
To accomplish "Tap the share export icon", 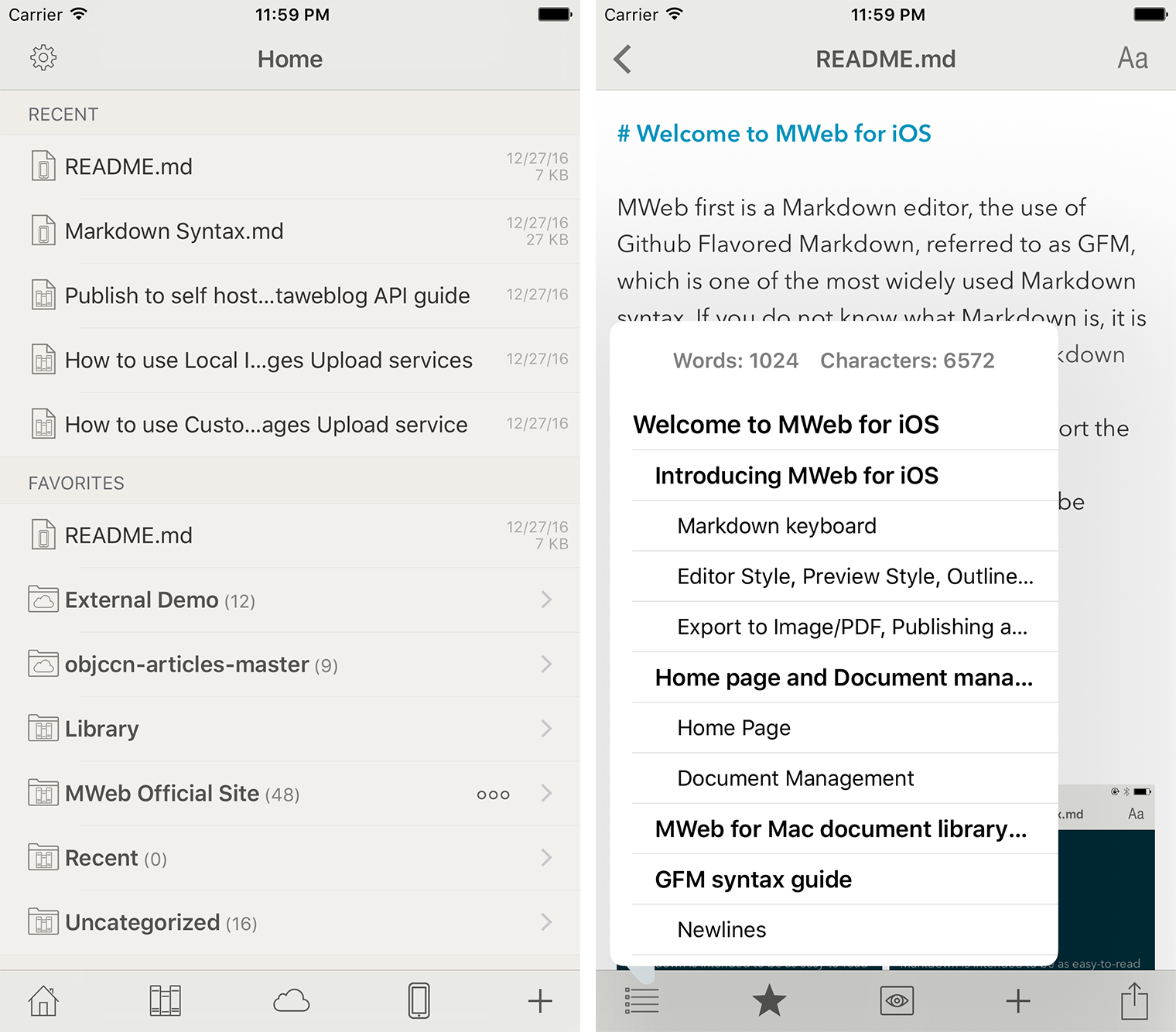I will click(x=1134, y=1001).
